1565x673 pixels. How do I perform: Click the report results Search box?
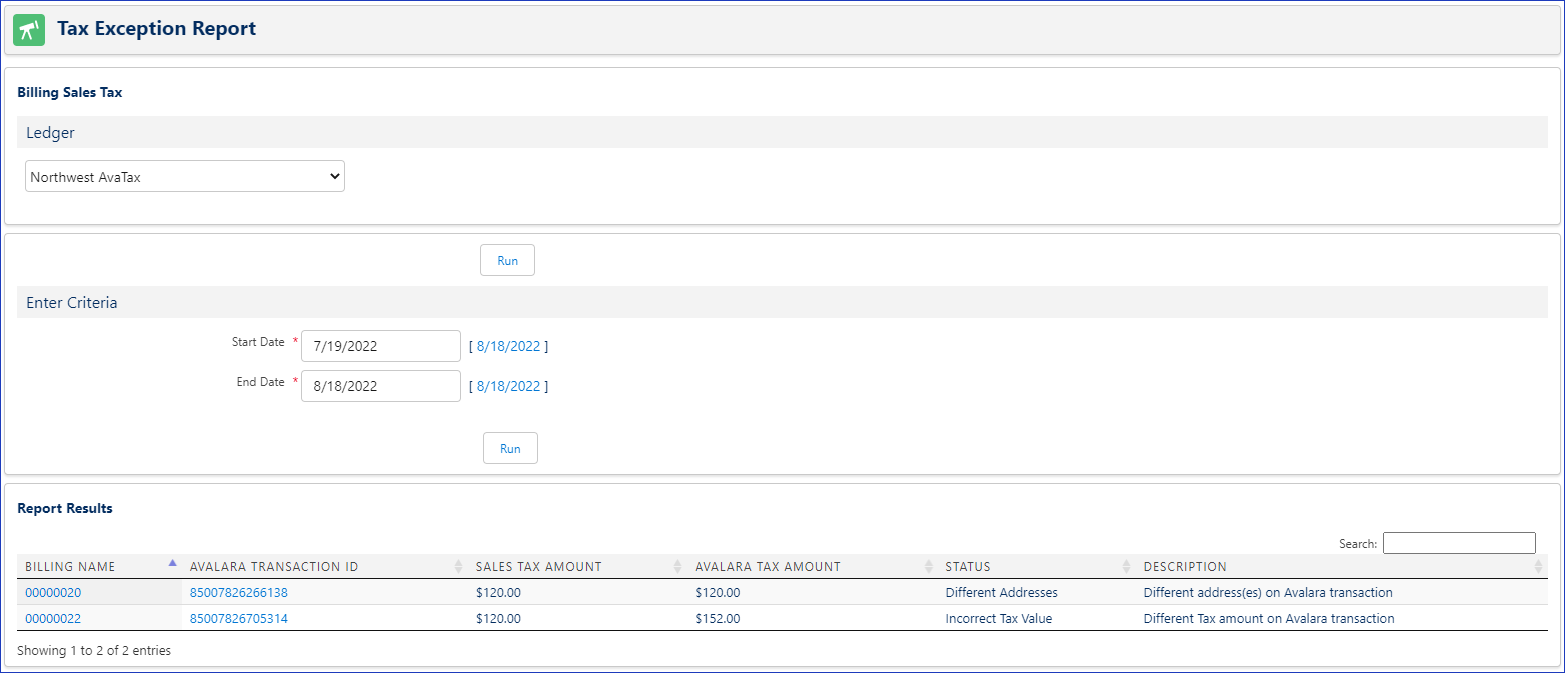[x=1459, y=543]
